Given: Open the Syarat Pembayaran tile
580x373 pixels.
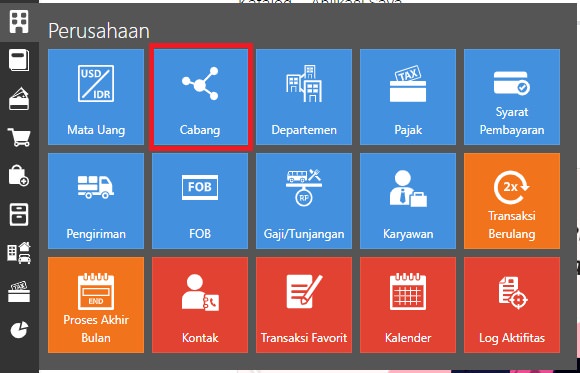Looking at the screenshot, I should pyautogui.click(x=512, y=97).
